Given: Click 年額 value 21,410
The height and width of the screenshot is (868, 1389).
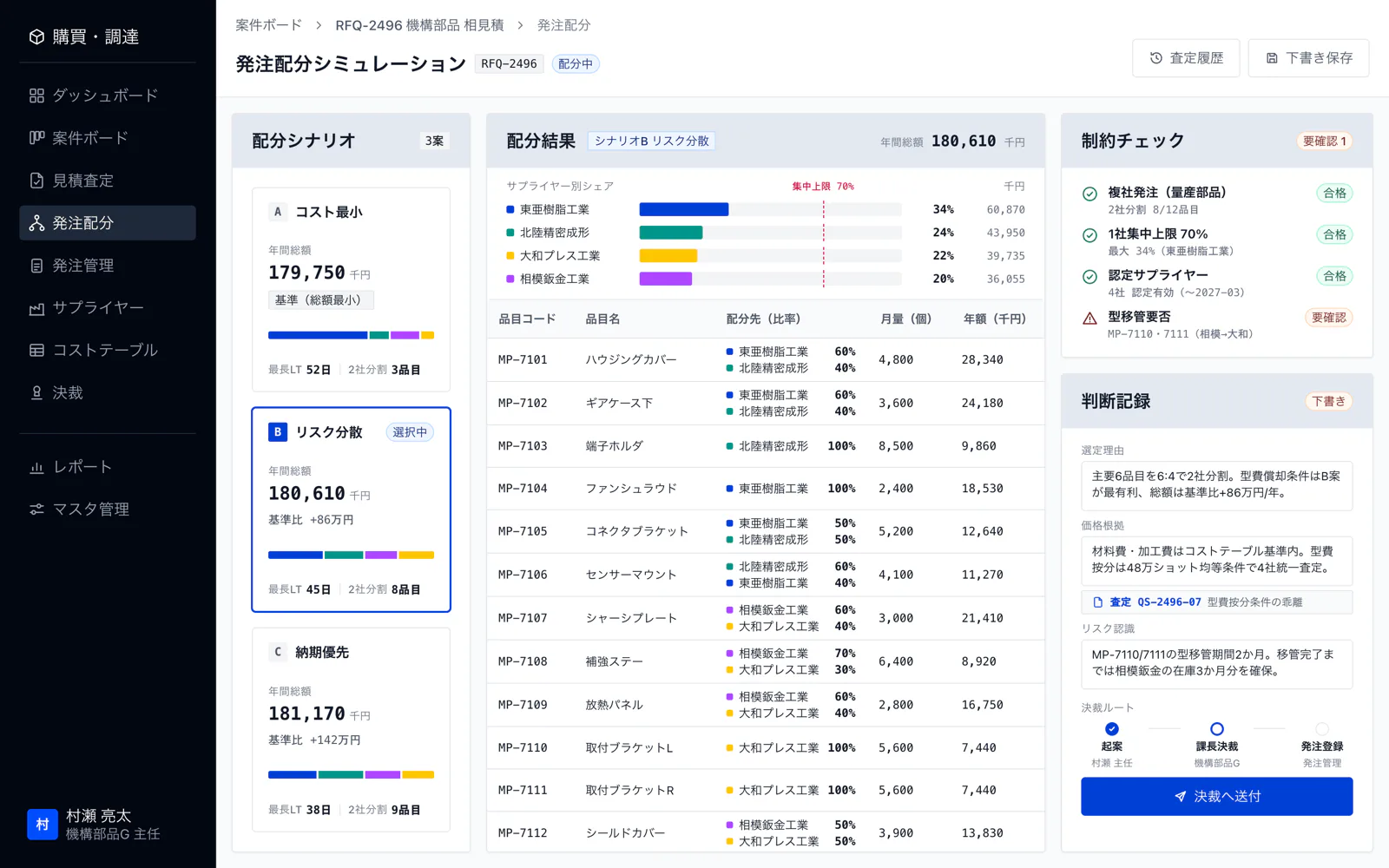Looking at the screenshot, I should point(982,618).
